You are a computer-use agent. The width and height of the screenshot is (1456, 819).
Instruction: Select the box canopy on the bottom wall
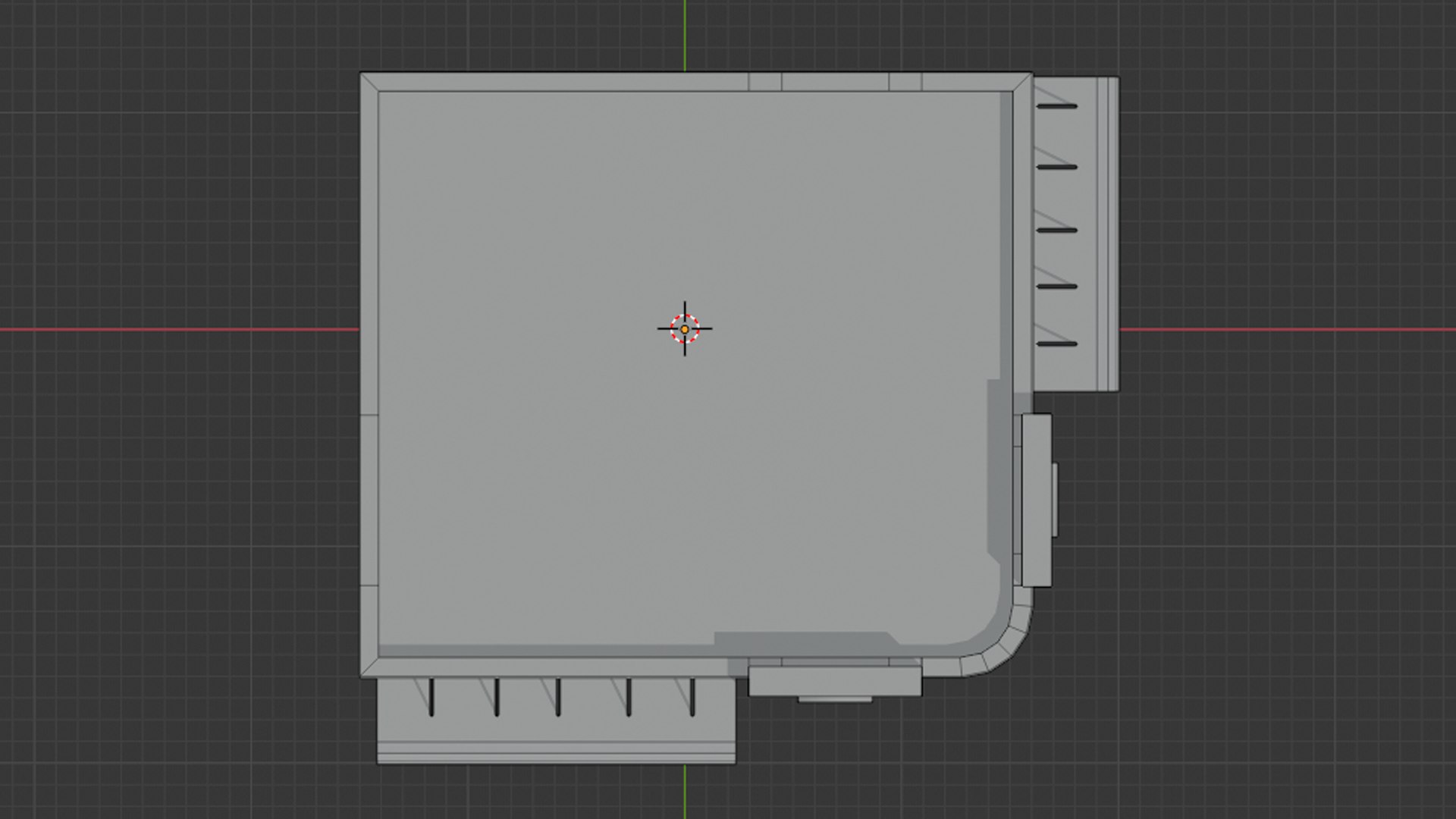pos(835,681)
